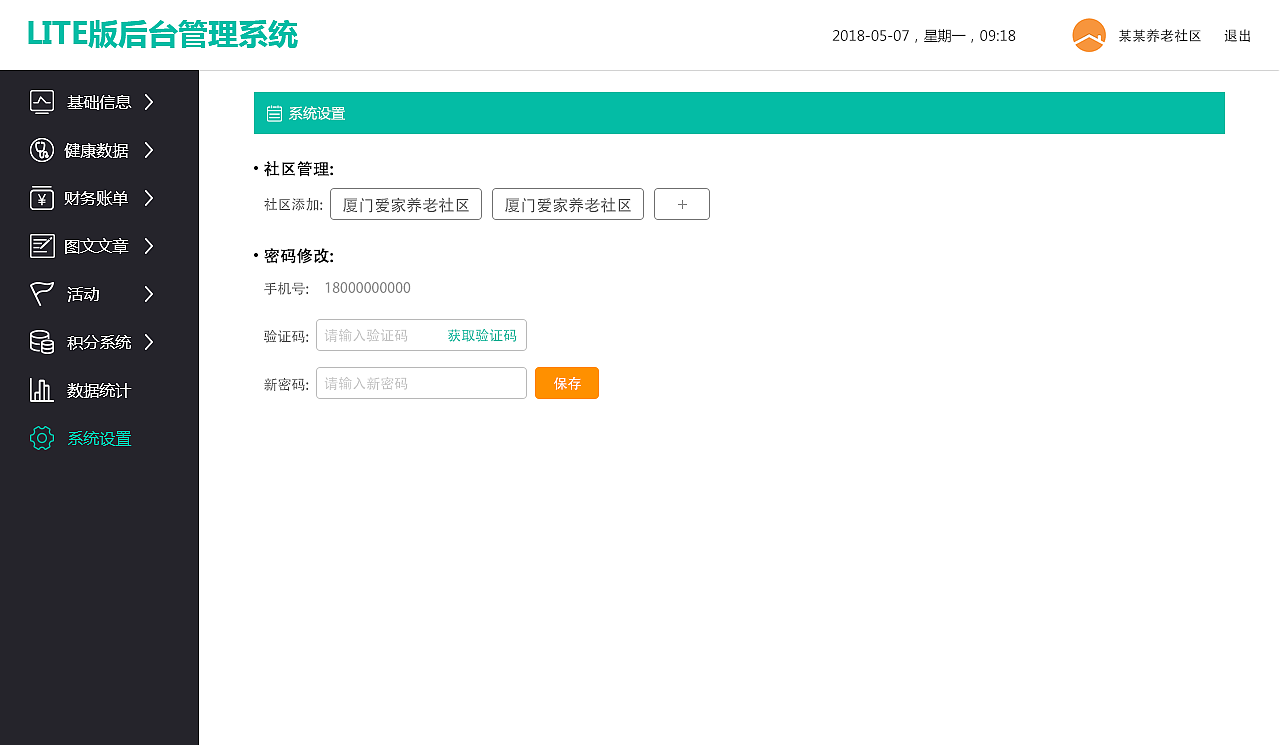Click the 系统设置 gear icon

point(41,438)
